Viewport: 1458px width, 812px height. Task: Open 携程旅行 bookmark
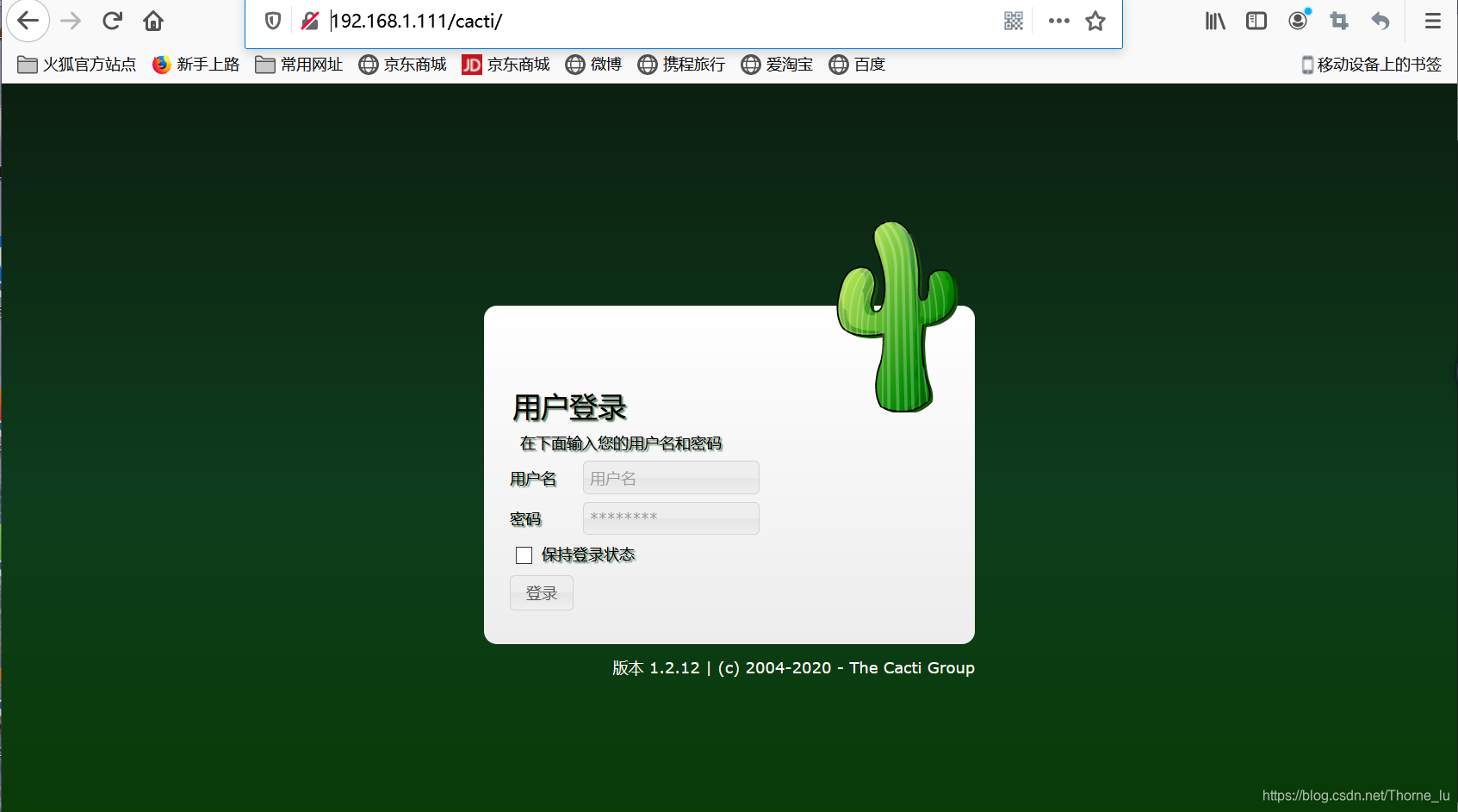(x=681, y=65)
